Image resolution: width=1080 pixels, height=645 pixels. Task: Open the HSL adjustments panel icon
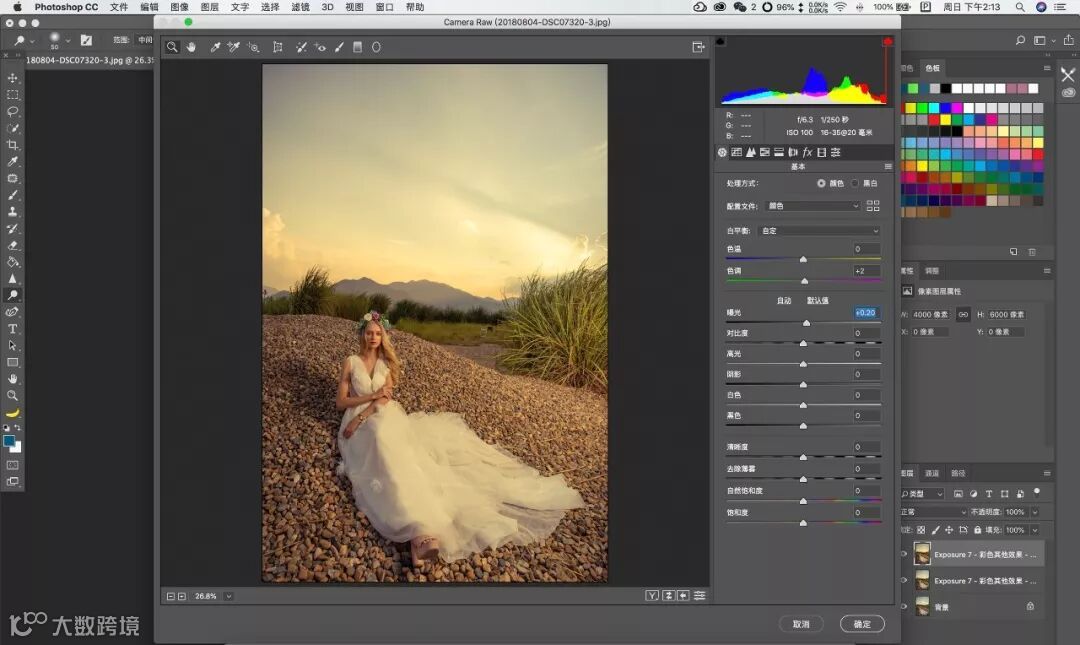click(765, 152)
